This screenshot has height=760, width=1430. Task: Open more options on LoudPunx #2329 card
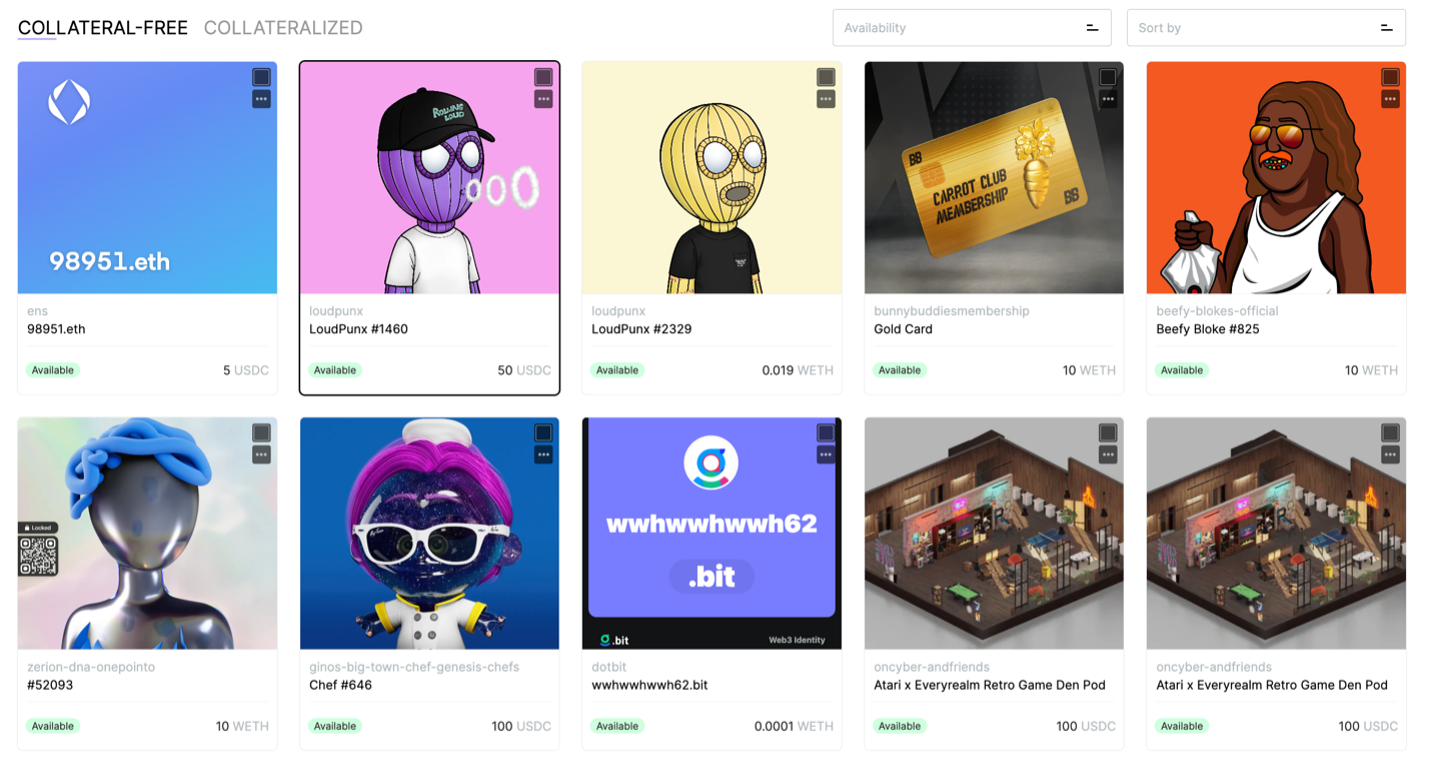[x=826, y=99]
